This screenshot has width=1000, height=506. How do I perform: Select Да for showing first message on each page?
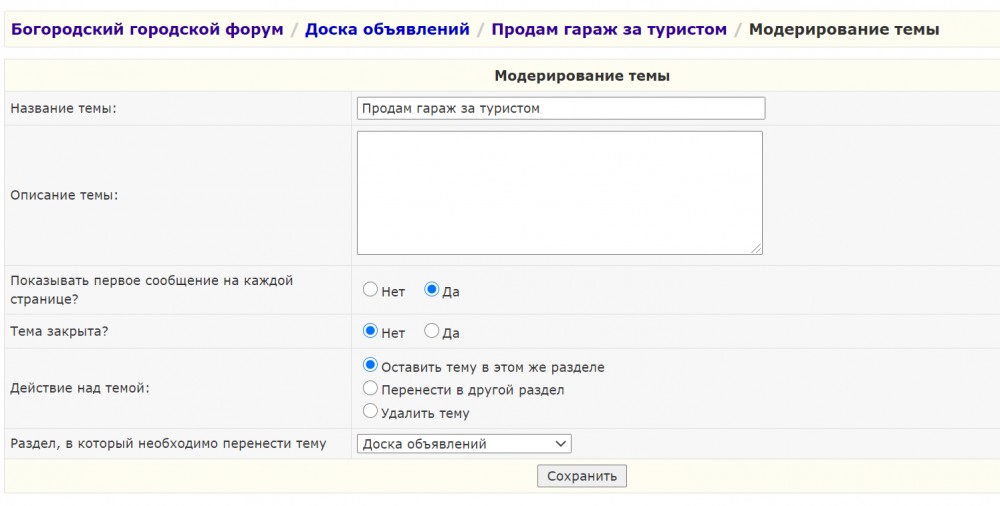tap(432, 290)
